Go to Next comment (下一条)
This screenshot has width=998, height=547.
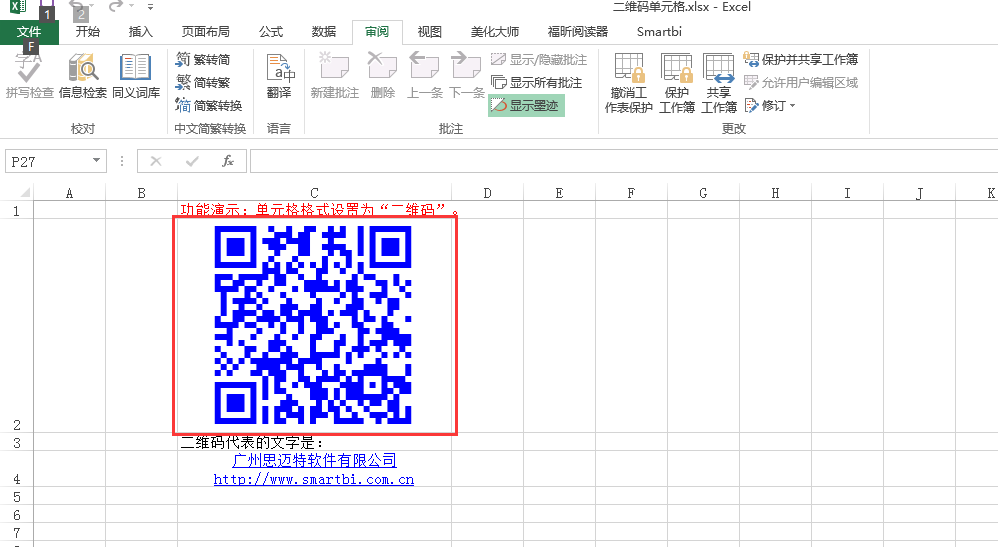467,76
